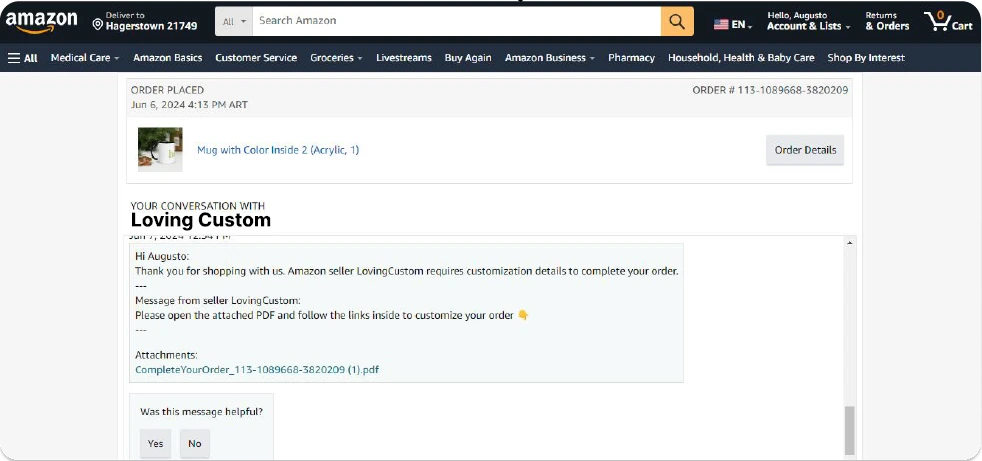
Task: Open Returns & Orders
Action: pyautogui.click(x=887, y=21)
